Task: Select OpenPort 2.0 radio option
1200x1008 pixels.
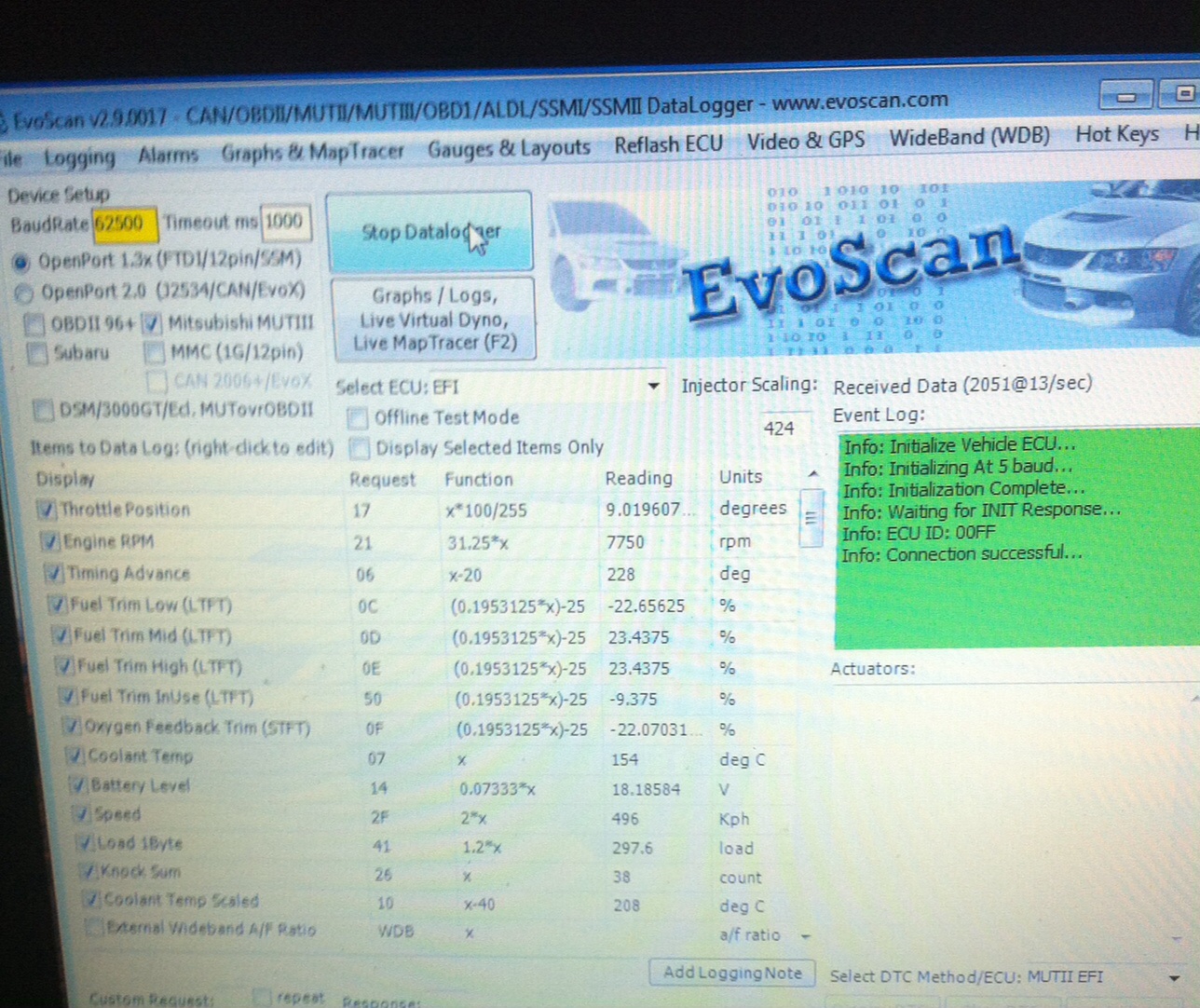Action: pyautogui.click(x=23, y=293)
